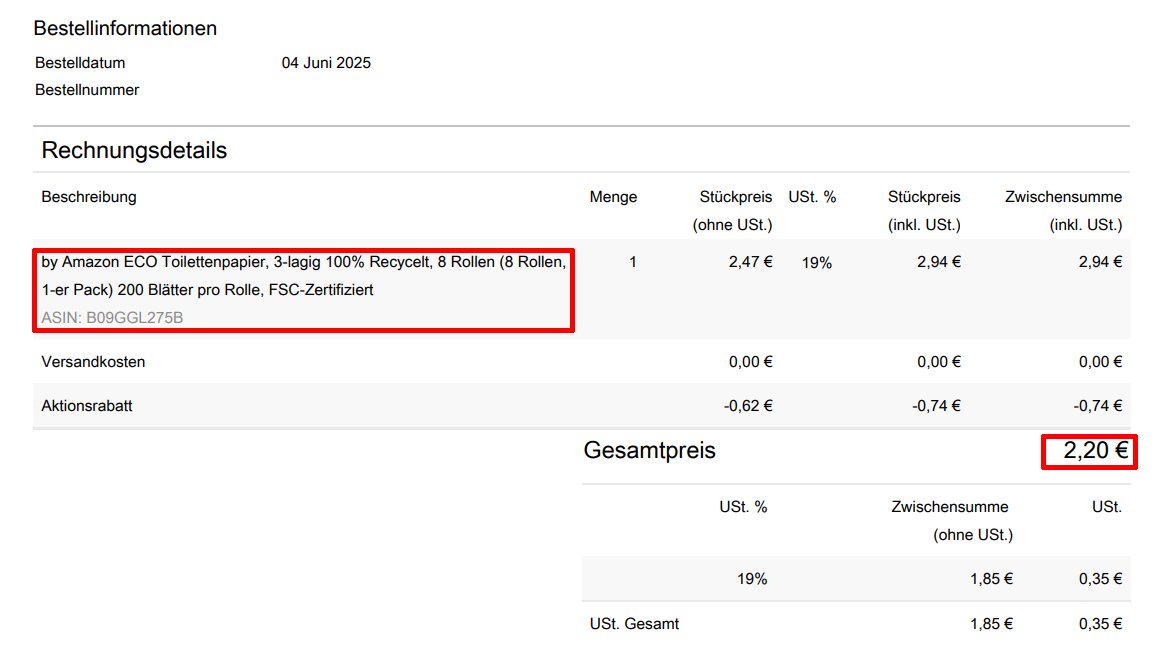The width and height of the screenshot is (1166, 653).
Task: Select the total amount "2,20 €"
Action: click(x=1095, y=451)
